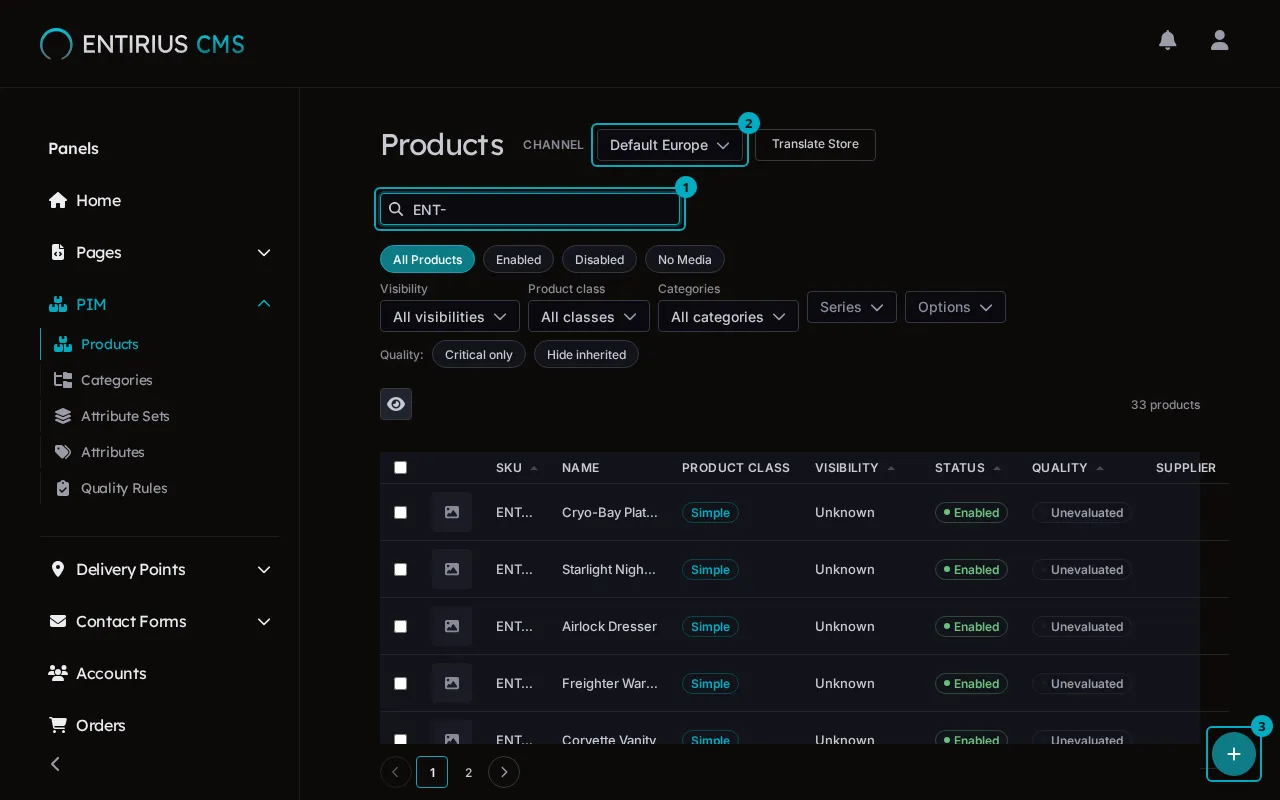Check the Freighter War... row checkbox
This screenshot has width=1280, height=800.
(x=400, y=683)
